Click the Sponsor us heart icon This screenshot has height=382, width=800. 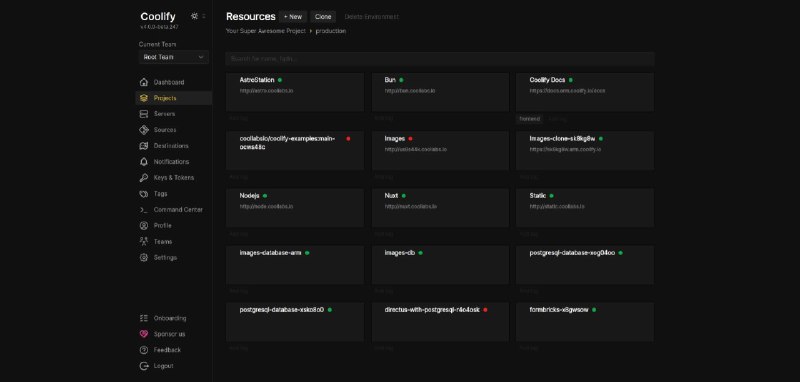tap(144, 334)
